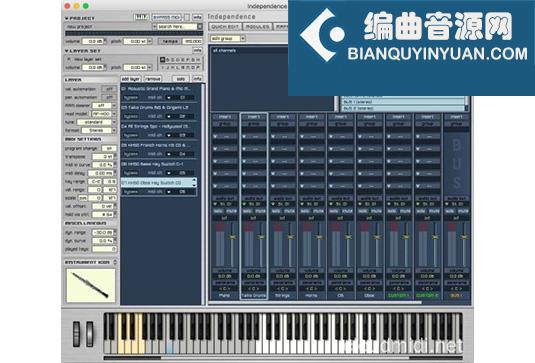Select the 03 Taiko Drums layer

pos(158,107)
